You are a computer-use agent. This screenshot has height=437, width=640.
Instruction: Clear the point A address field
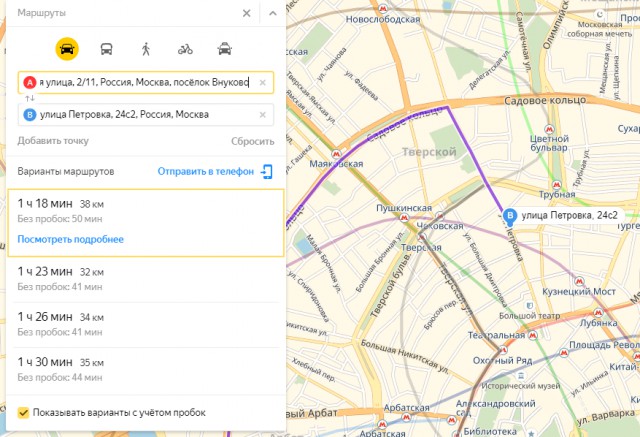pos(262,82)
